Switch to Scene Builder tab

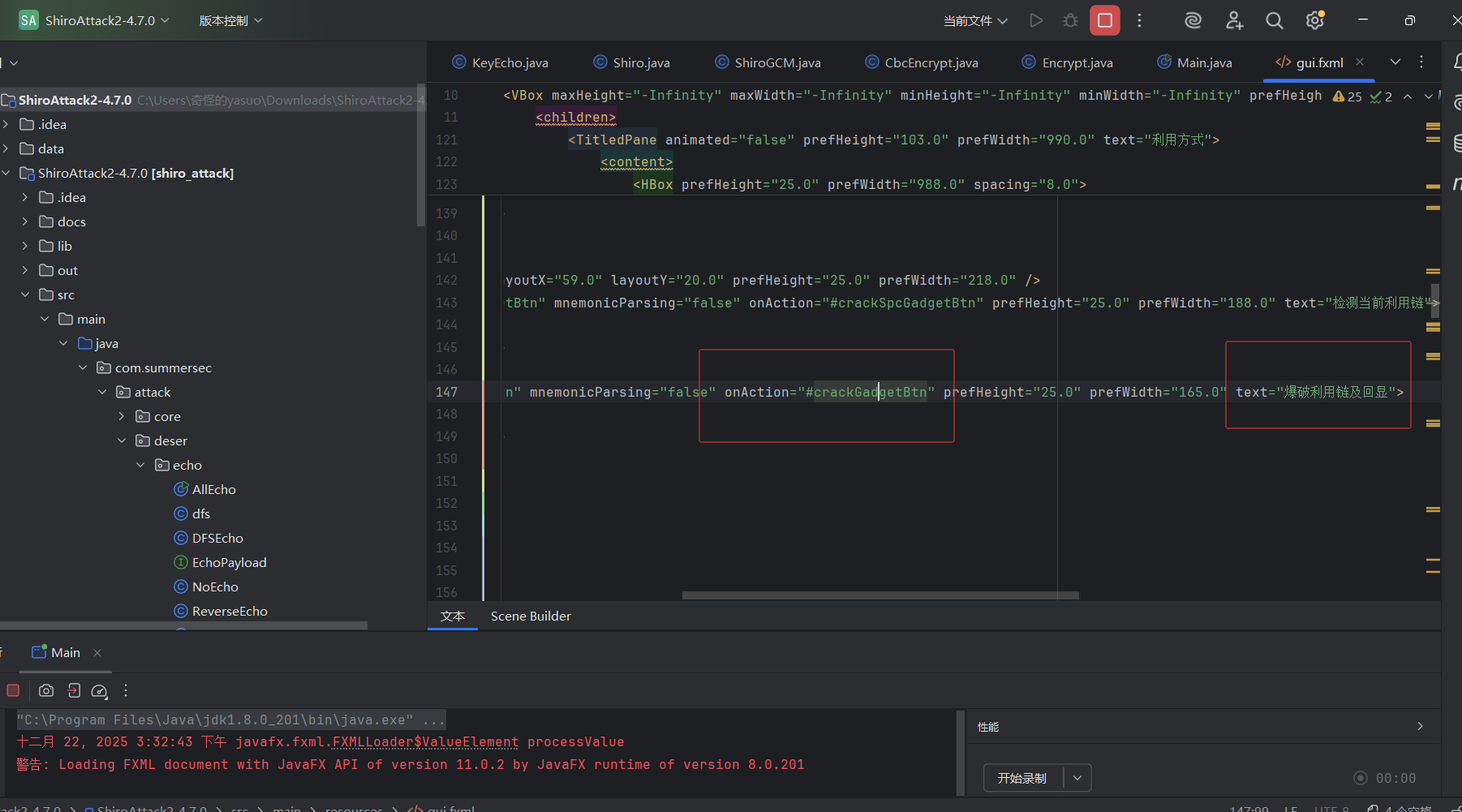531,616
